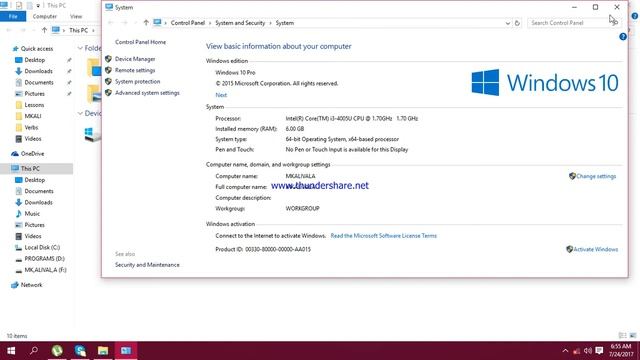The height and width of the screenshot is (360, 640).
Task: Open Remote settings link
Action: coord(135,70)
